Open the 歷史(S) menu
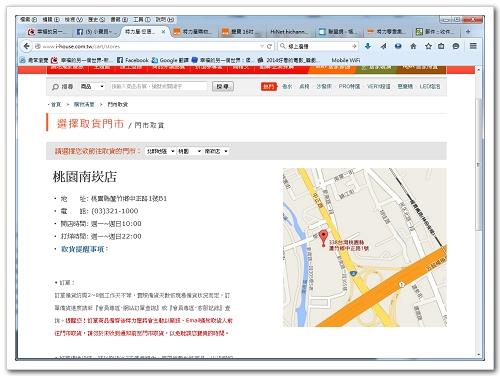 [96, 20]
